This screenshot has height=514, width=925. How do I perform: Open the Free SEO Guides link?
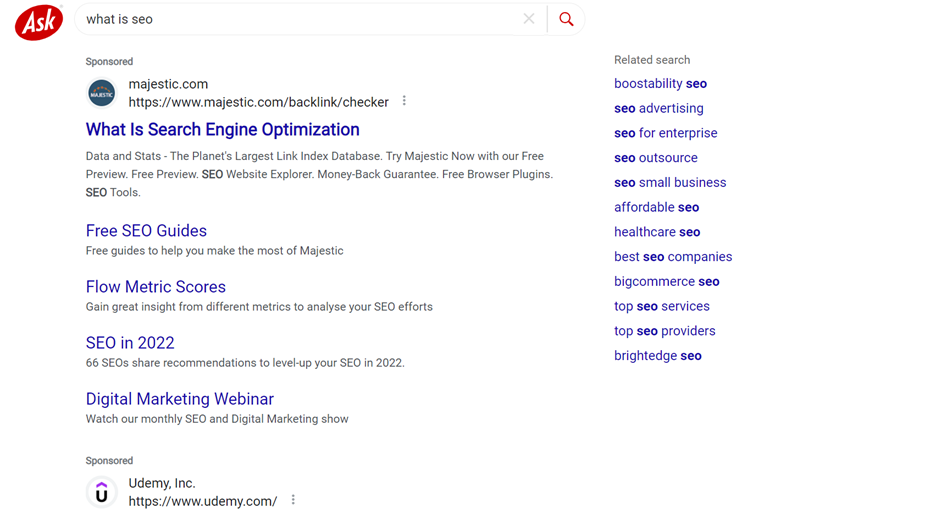146,231
